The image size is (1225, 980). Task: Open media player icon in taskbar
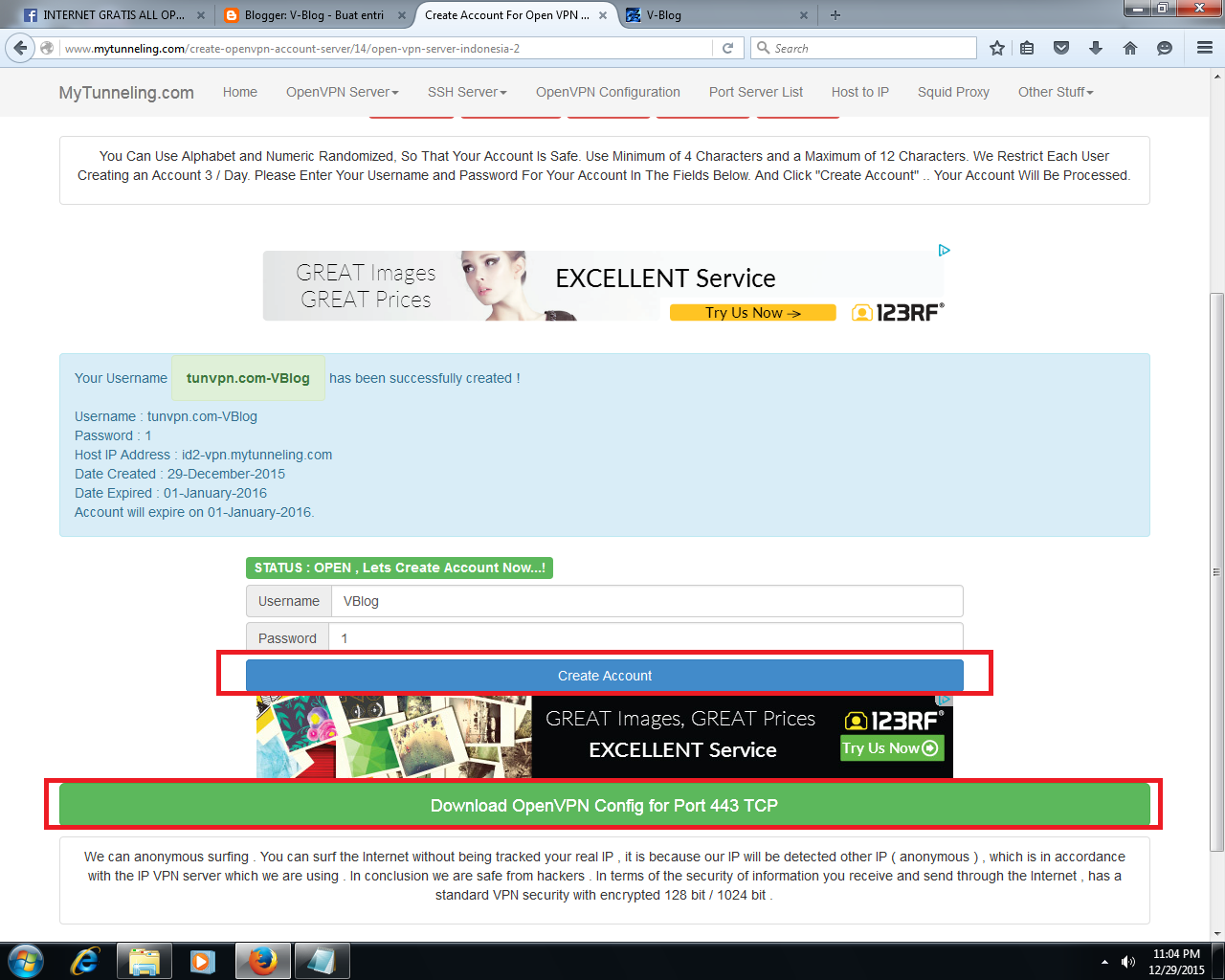point(203,961)
